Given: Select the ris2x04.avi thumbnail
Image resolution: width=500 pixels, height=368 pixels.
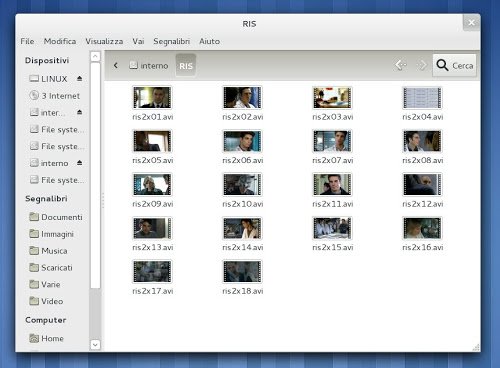Looking at the screenshot, I should [422, 98].
